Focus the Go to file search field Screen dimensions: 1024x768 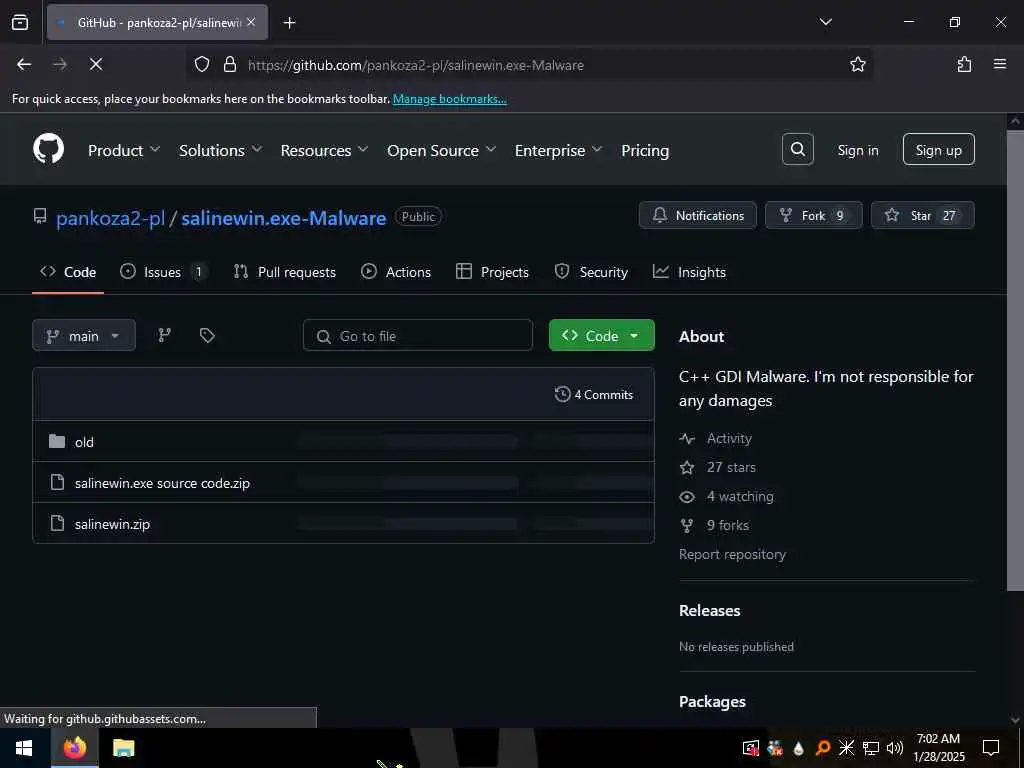point(418,335)
